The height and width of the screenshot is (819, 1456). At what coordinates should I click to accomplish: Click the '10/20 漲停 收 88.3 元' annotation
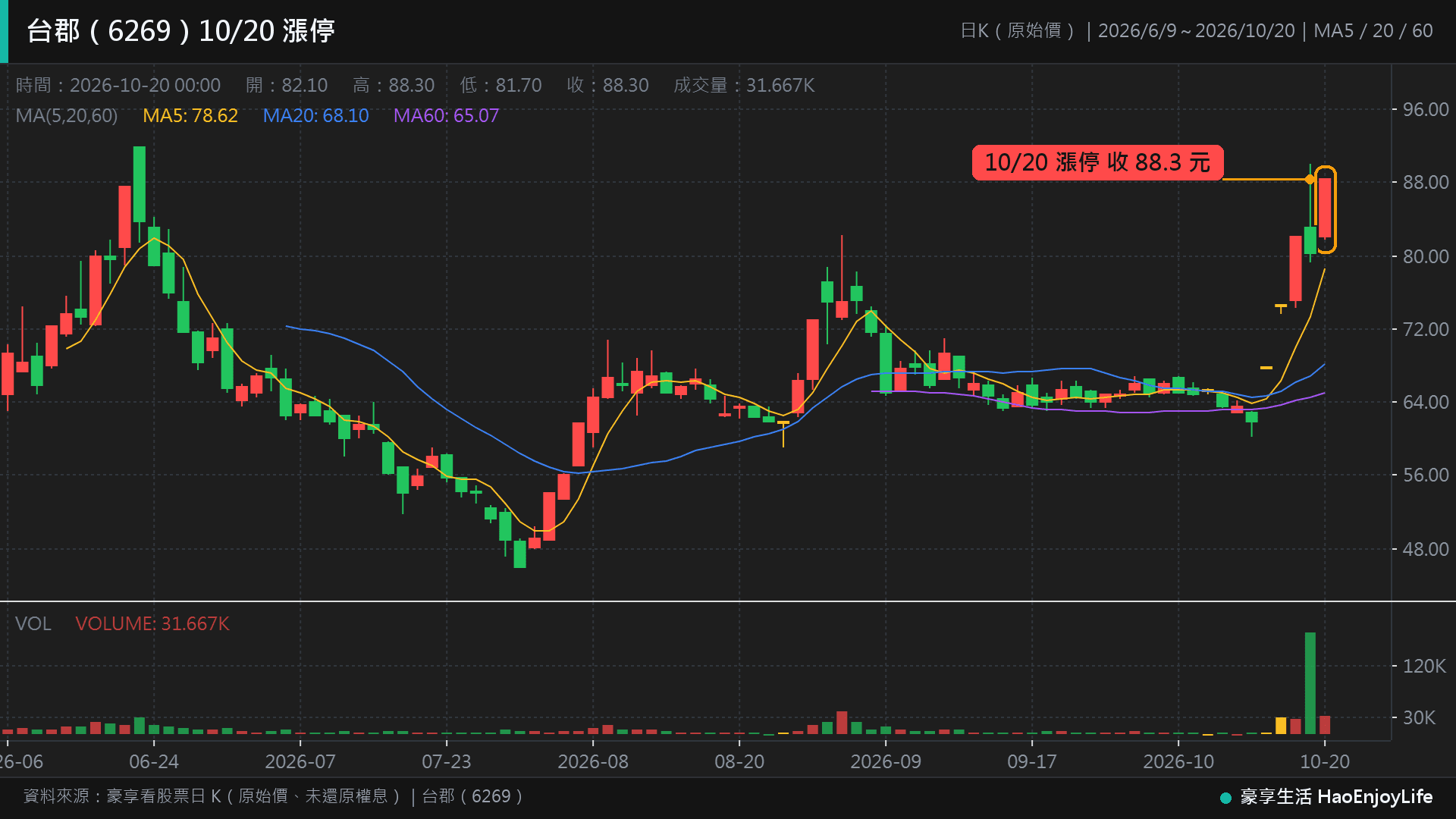point(1097,162)
